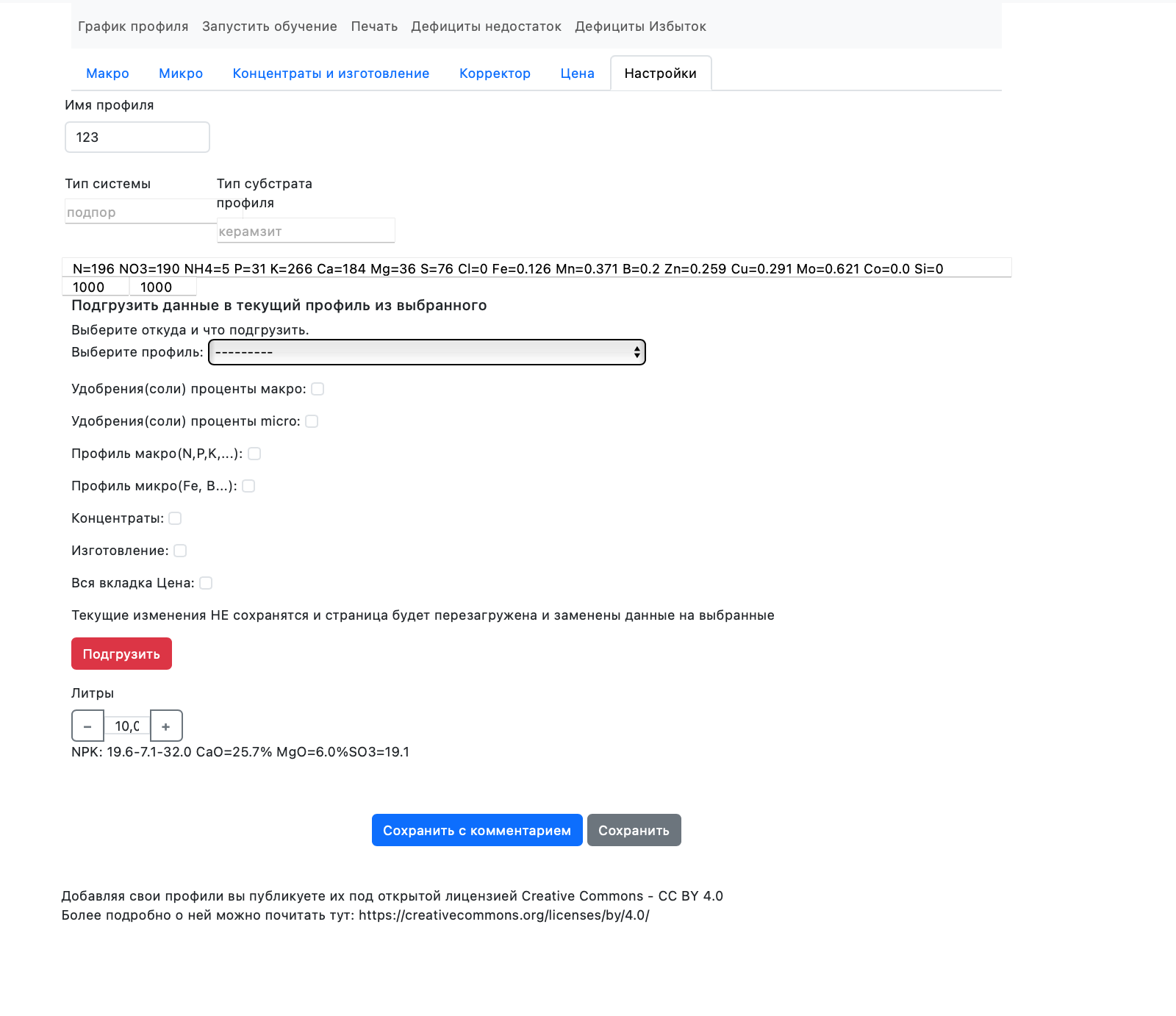Check the Вся вкладка Цена option

206,583
